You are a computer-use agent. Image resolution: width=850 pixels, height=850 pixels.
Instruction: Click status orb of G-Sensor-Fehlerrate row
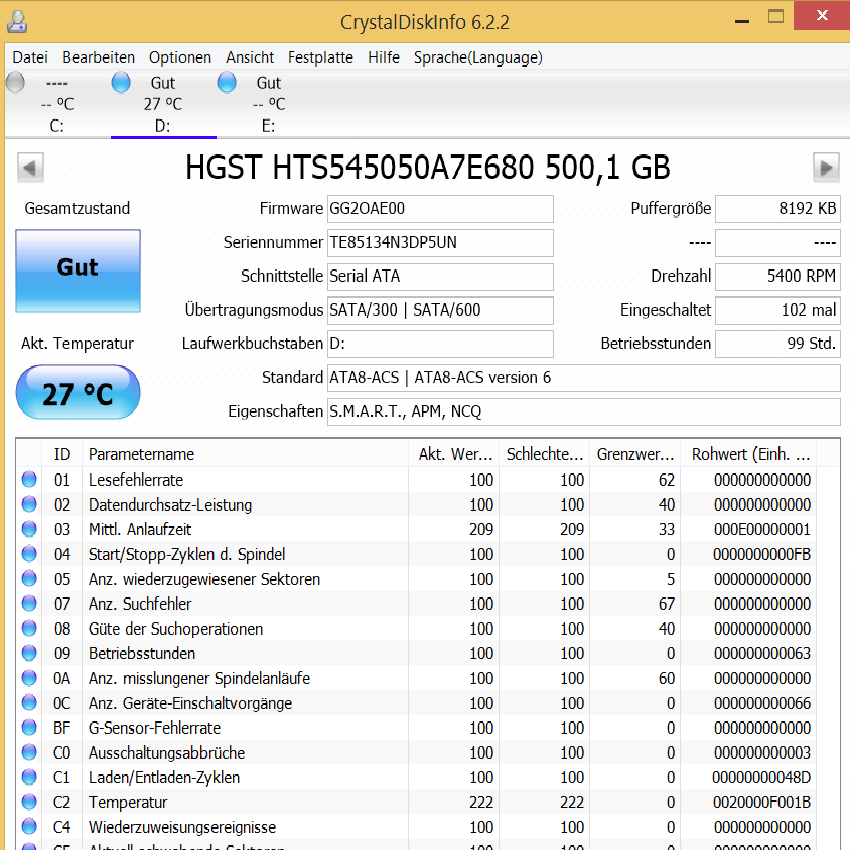click(29, 728)
